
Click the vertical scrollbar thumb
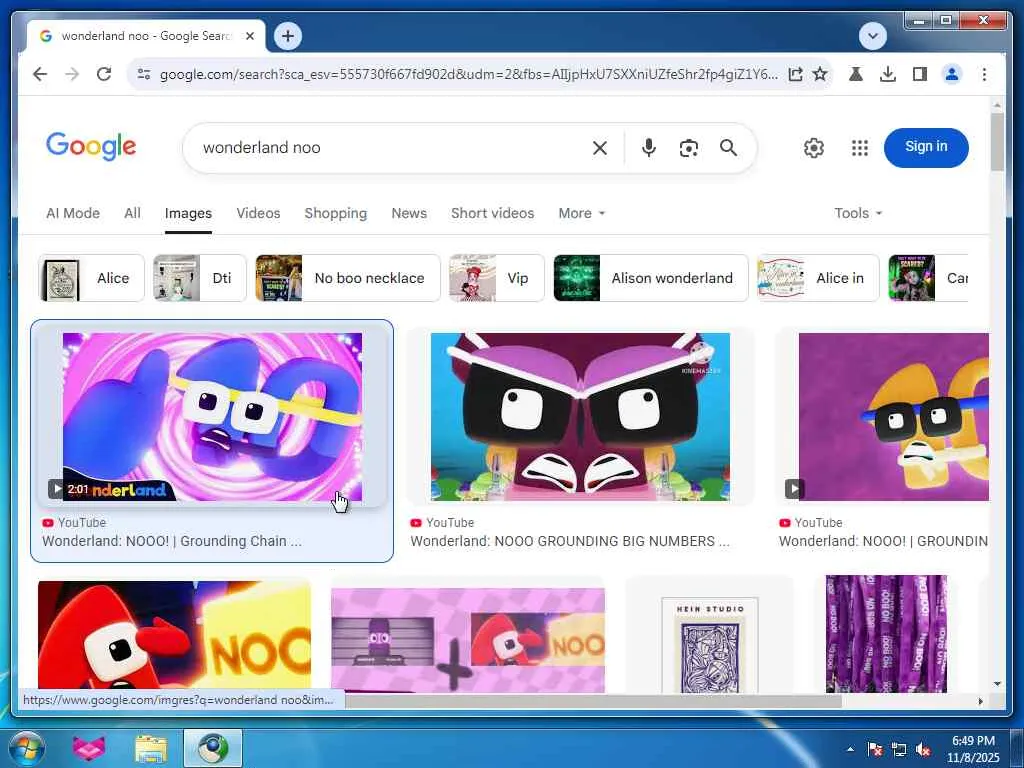click(x=997, y=142)
